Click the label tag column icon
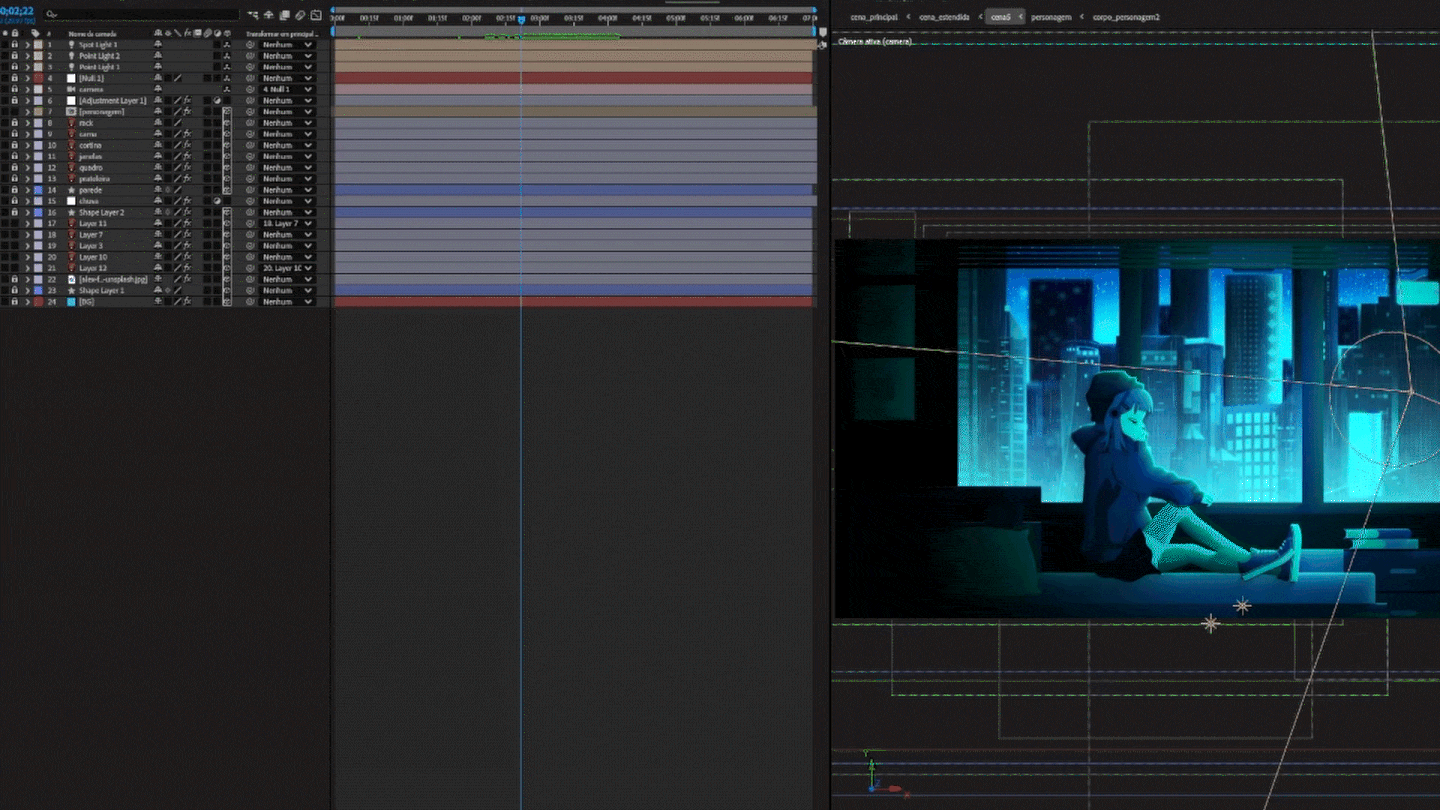This screenshot has width=1440, height=810. pyautogui.click(x=35, y=33)
